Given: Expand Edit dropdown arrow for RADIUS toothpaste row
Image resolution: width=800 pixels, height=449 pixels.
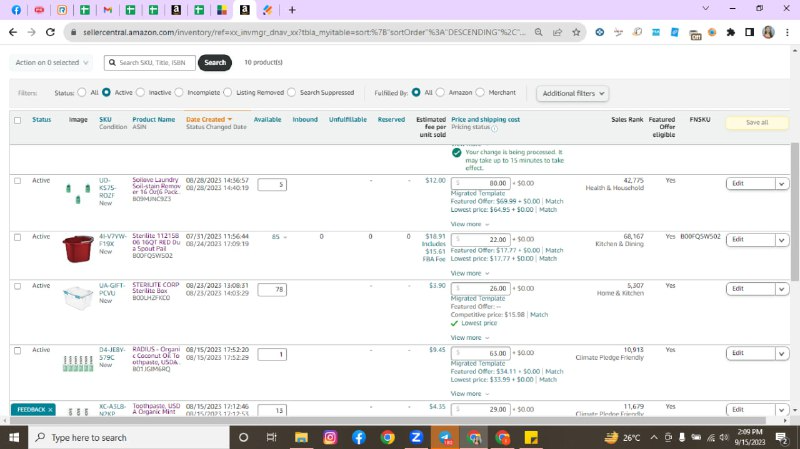Looking at the screenshot, I should pyautogui.click(x=782, y=354).
